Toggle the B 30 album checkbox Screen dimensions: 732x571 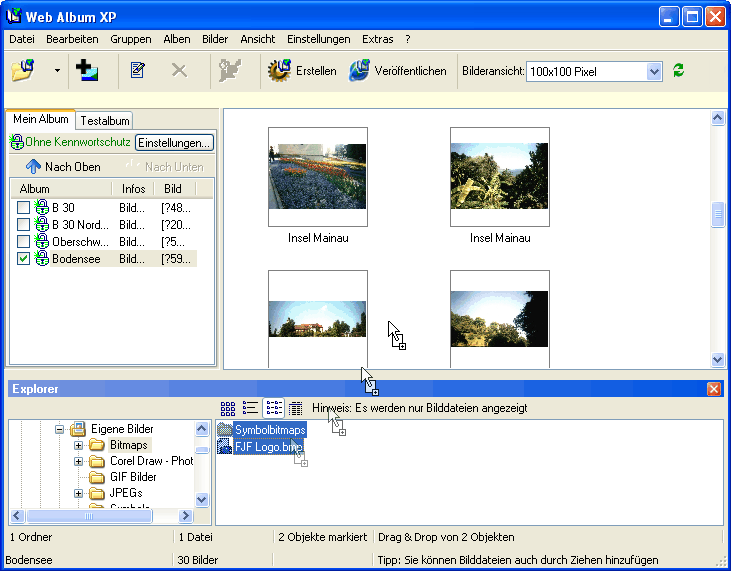pyautogui.click(x=23, y=207)
